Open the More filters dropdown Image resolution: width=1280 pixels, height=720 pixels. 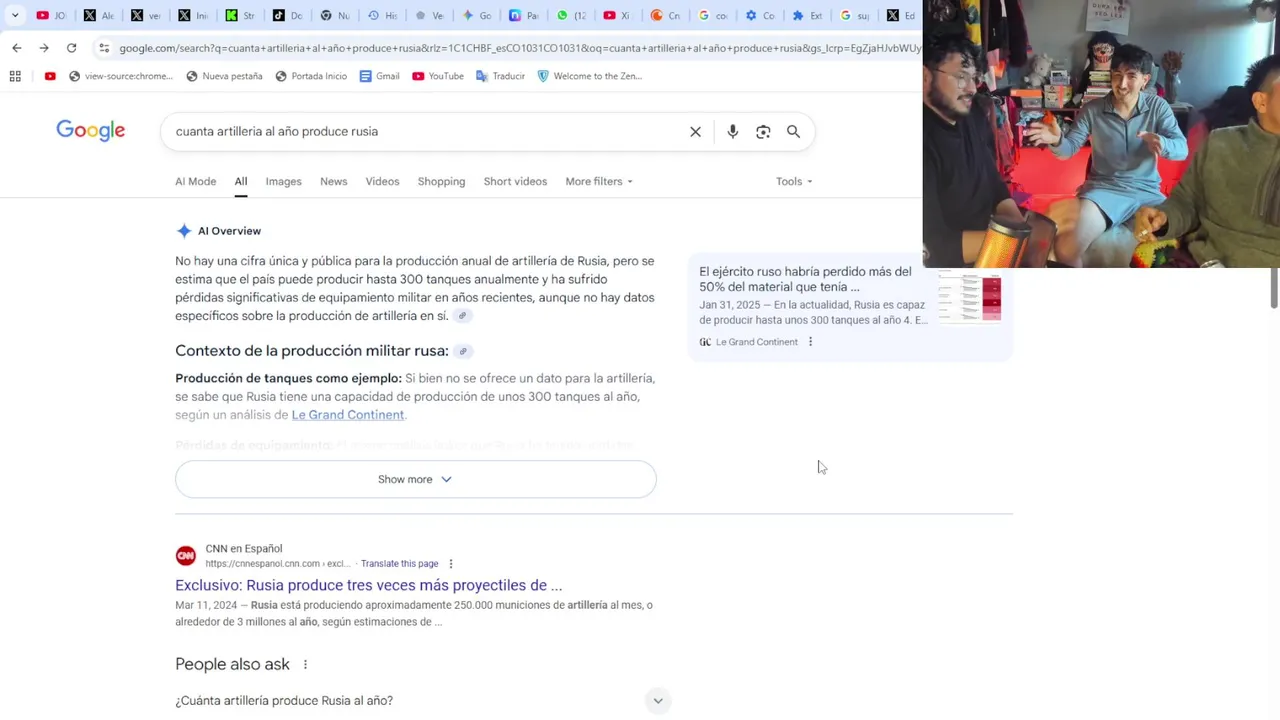pyautogui.click(x=599, y=181)
